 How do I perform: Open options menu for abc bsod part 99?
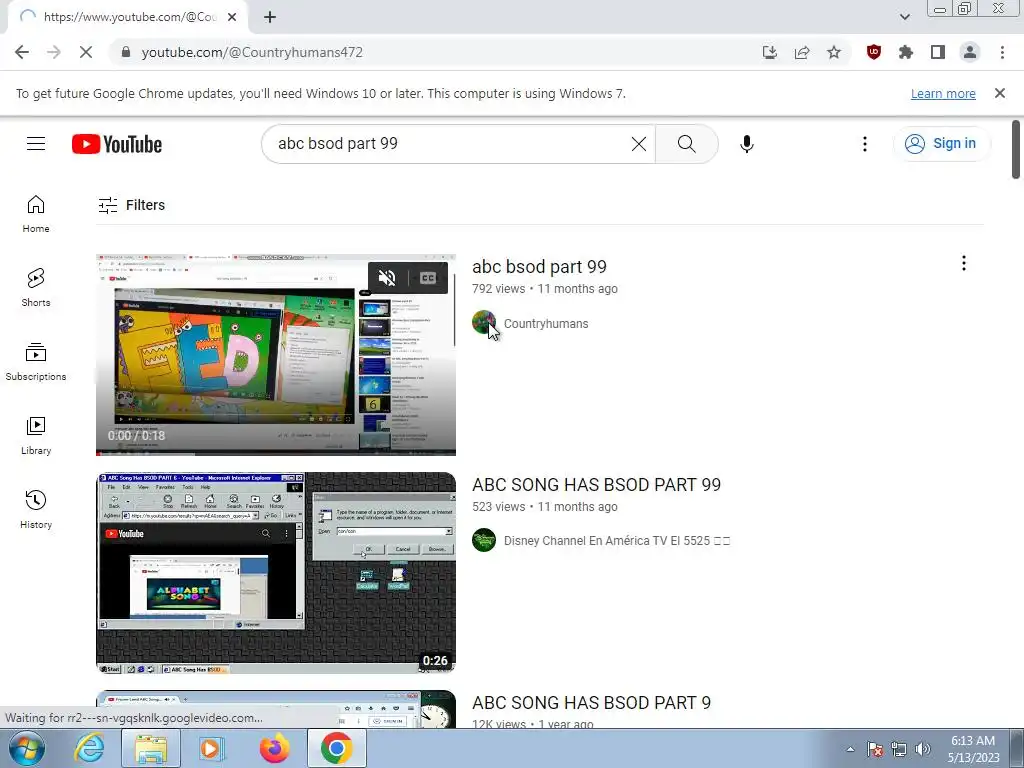click(x=963, y=263)
